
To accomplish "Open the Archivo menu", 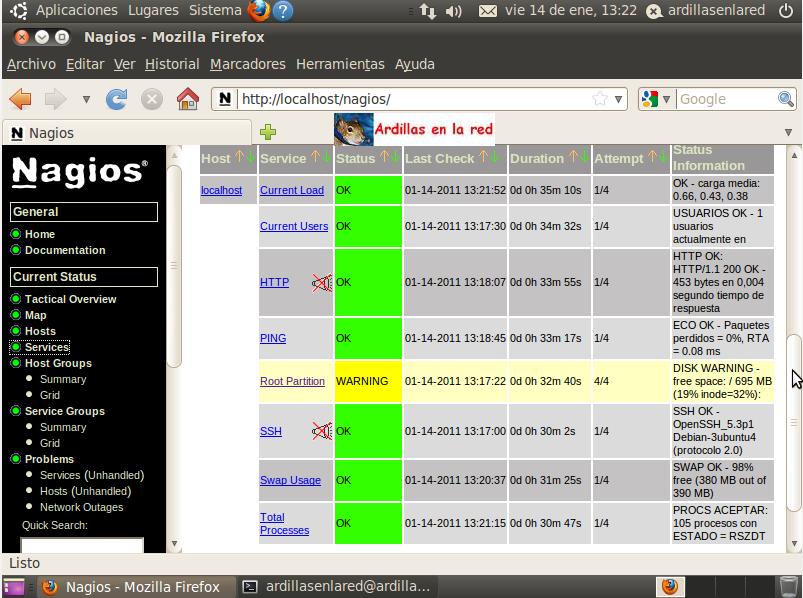I will pos(31,64).
